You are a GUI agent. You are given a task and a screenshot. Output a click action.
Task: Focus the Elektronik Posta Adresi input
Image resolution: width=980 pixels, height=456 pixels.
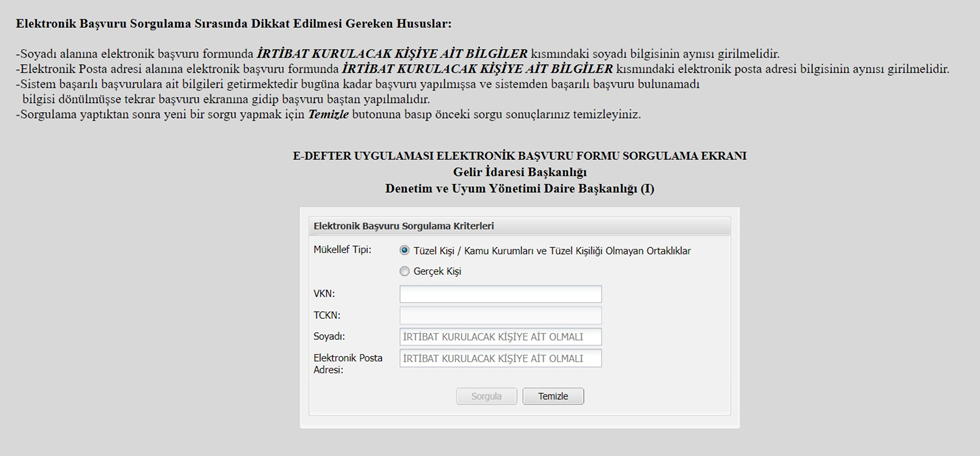pyautogui.click(x=500, y=359)
